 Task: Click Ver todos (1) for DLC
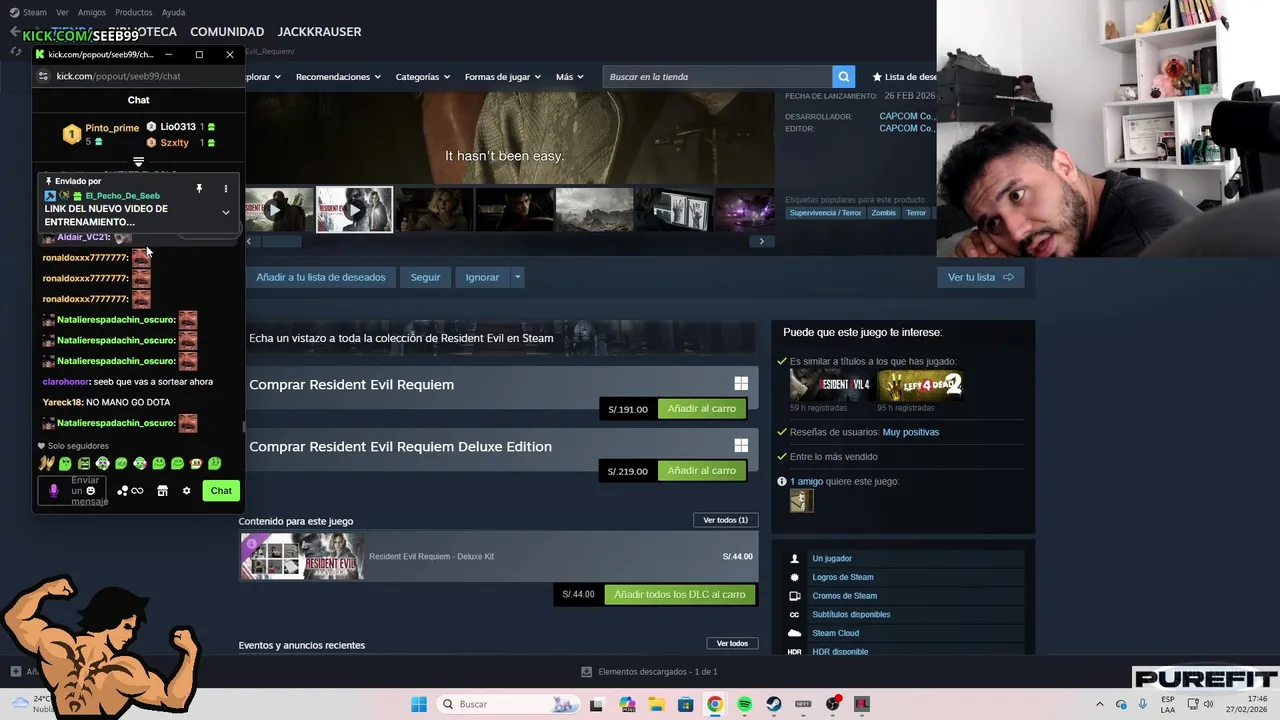click(725, 520)
